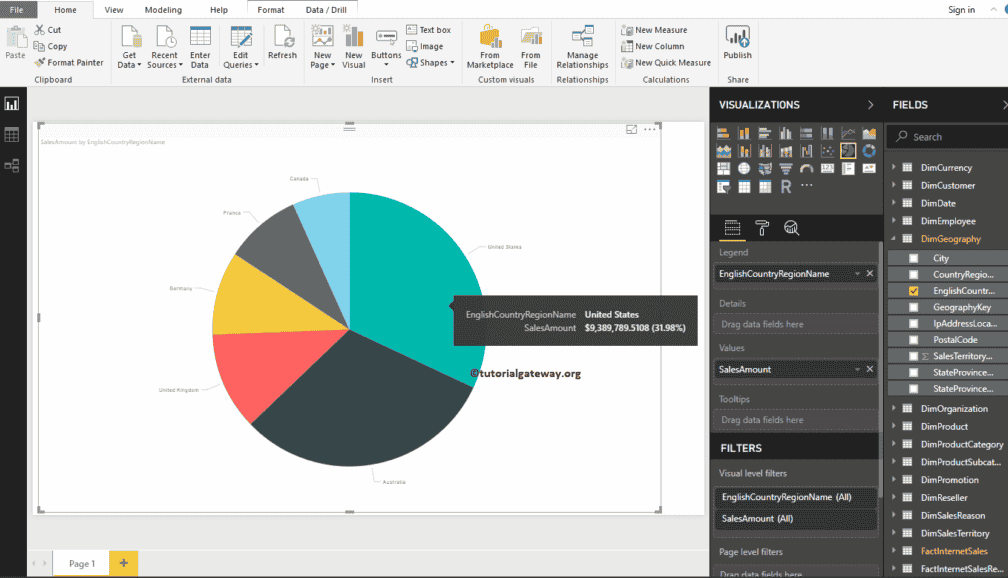Uncheck the EnglishCountryRegionName field checkbox
Image resolution: width=1008 pixels, height=578 pixels.
click(x=914, y=290)
